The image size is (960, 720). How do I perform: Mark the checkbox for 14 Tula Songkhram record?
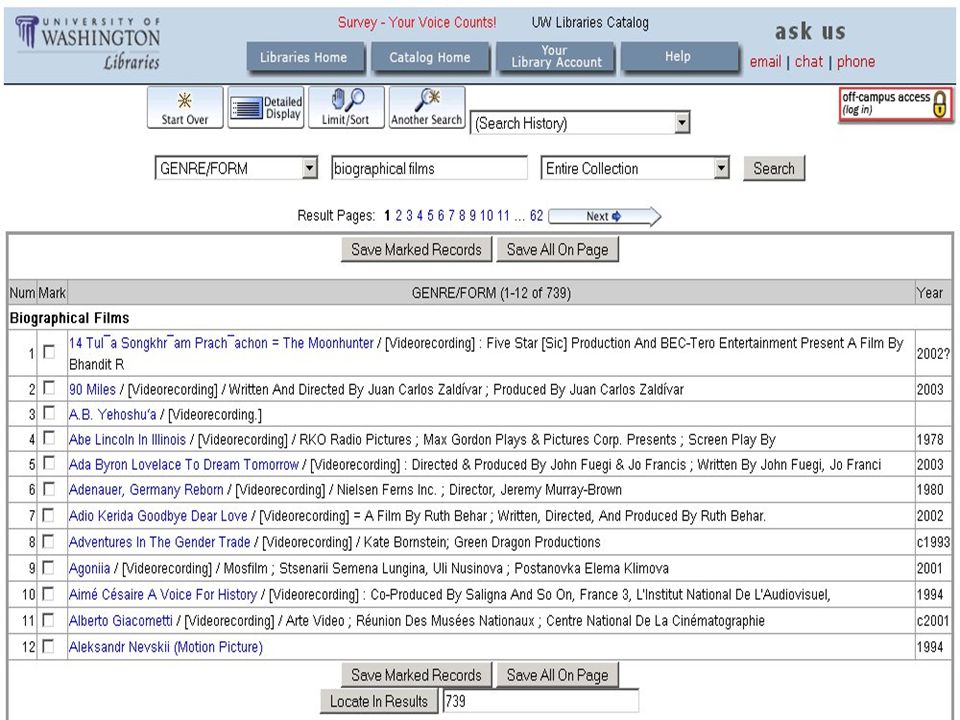49,352
